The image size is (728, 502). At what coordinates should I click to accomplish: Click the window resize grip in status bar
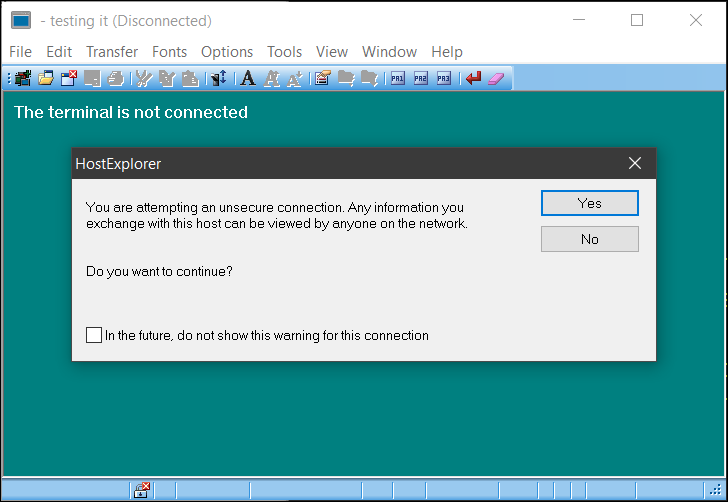716,490
